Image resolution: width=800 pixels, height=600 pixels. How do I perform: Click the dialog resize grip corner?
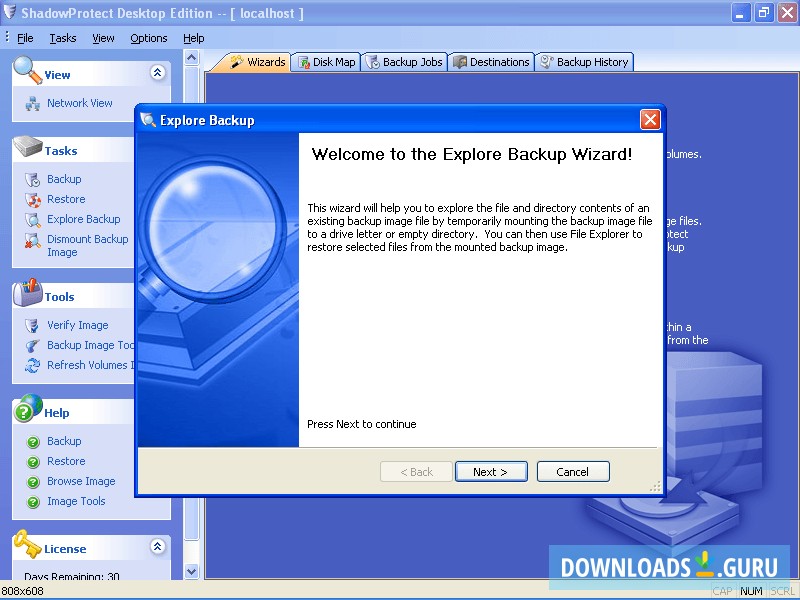coord(656,487)
